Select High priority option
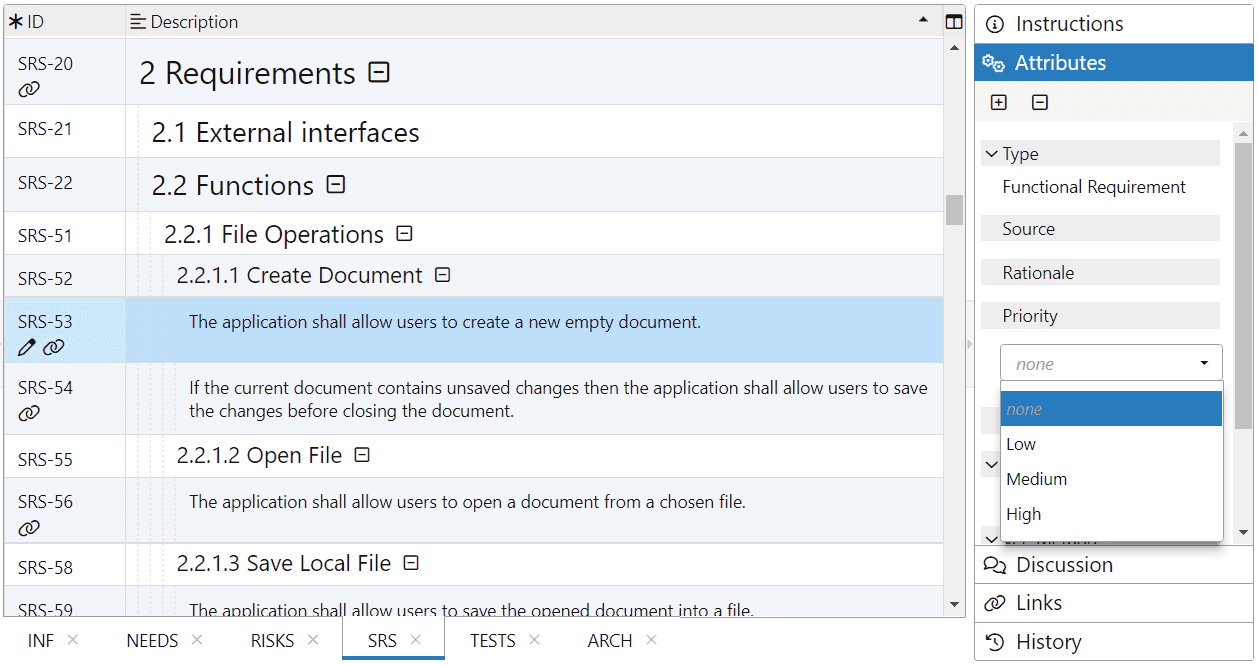Image resolution: width=1257 pixels, height=665 pixels. pyautogui.click(x=1024, y=514)
